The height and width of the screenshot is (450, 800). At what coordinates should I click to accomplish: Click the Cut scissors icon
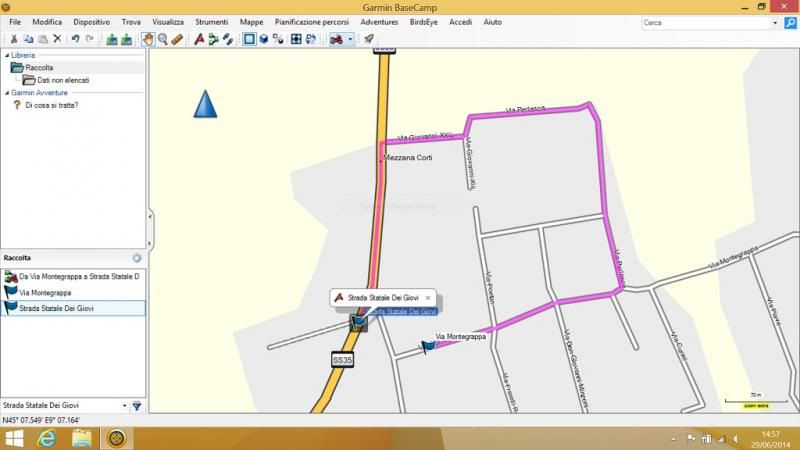[14, 39]
